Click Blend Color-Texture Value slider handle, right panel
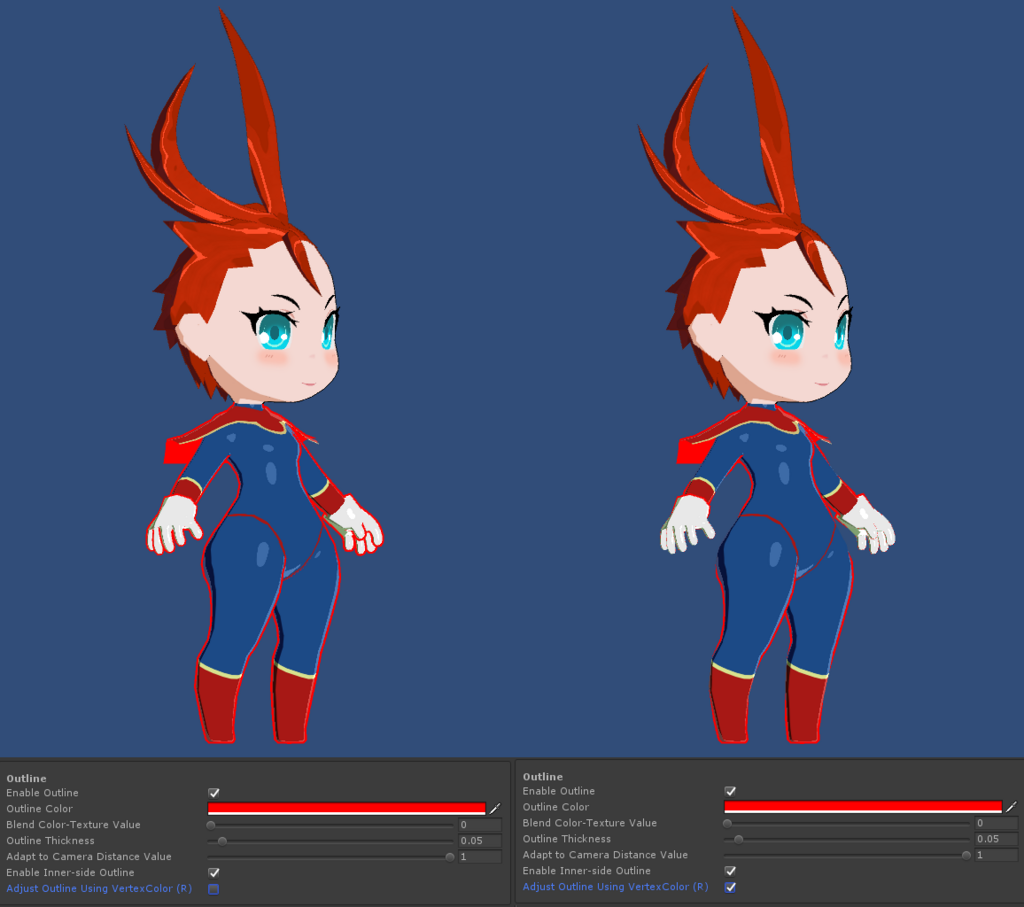Screen dimensions: 1024x907 click(728, 823)
